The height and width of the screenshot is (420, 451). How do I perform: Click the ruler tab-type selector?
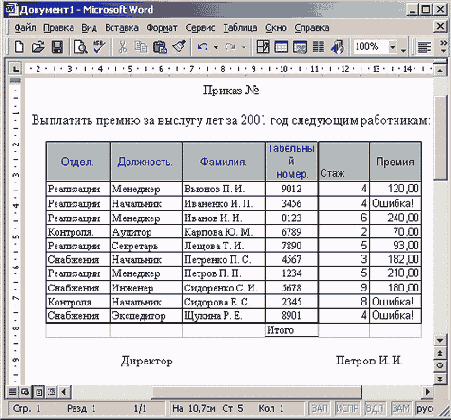[15, 69]
